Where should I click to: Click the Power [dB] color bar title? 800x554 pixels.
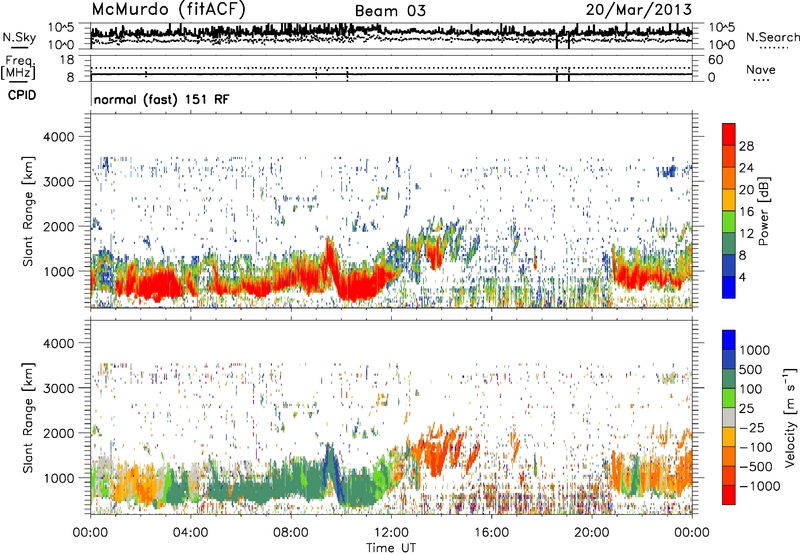[763, 211]
